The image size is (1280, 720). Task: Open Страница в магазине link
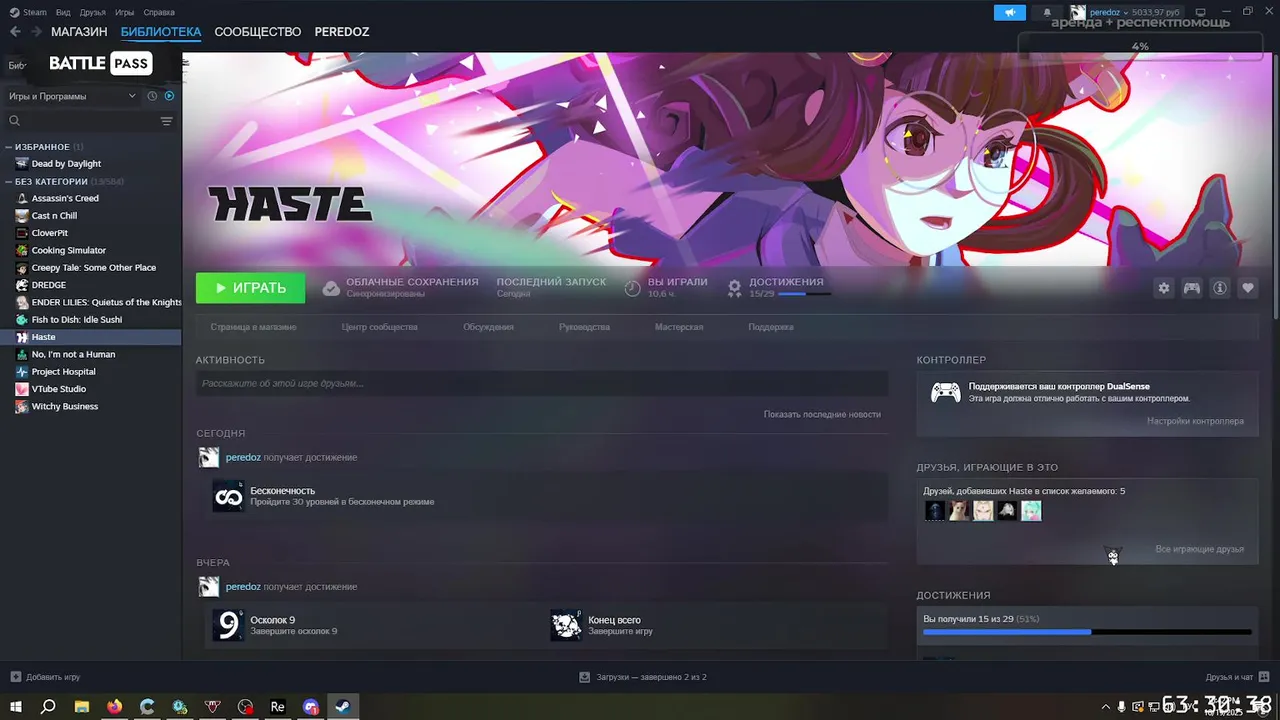coord(253,327)
